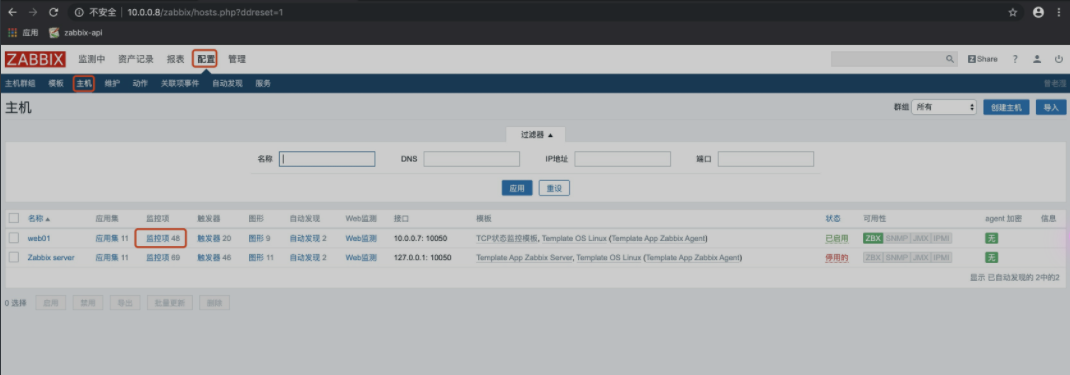Open the 配置 menu

click(x=205, y=59)
